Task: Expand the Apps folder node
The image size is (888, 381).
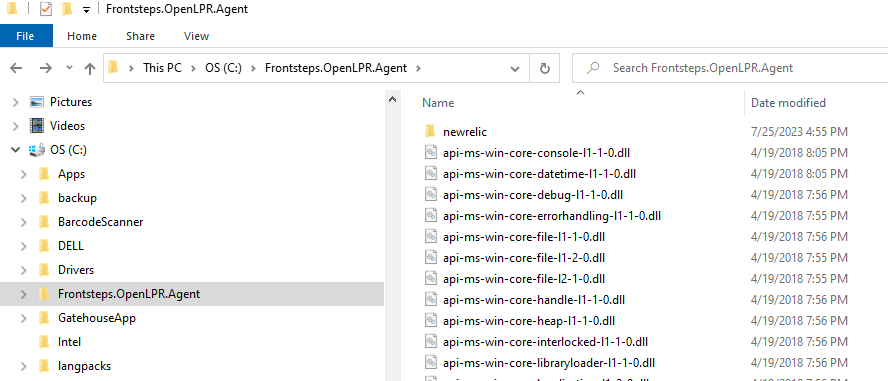Action: (x=24, y=174)
